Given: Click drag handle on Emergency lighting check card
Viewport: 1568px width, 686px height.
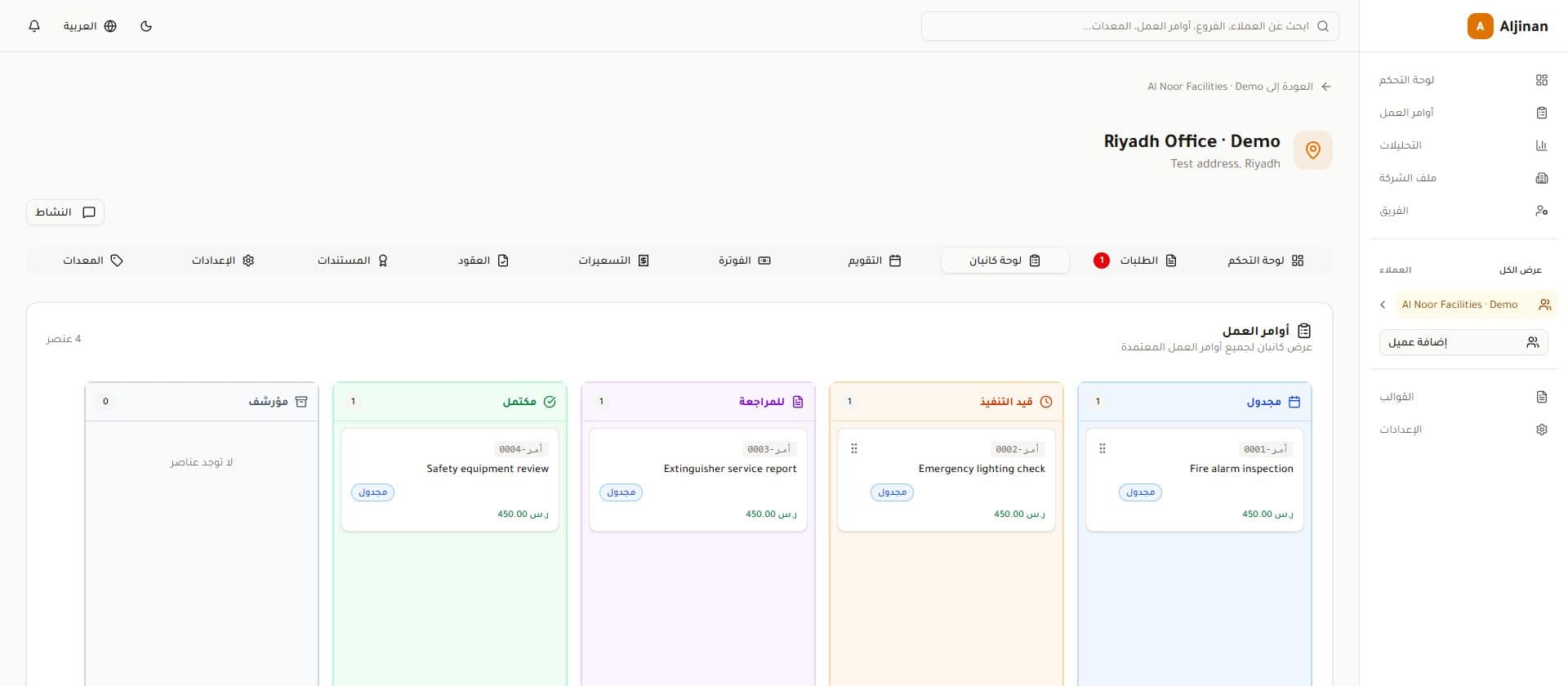Looking at the screenshot, I should [x=854, y=448].
